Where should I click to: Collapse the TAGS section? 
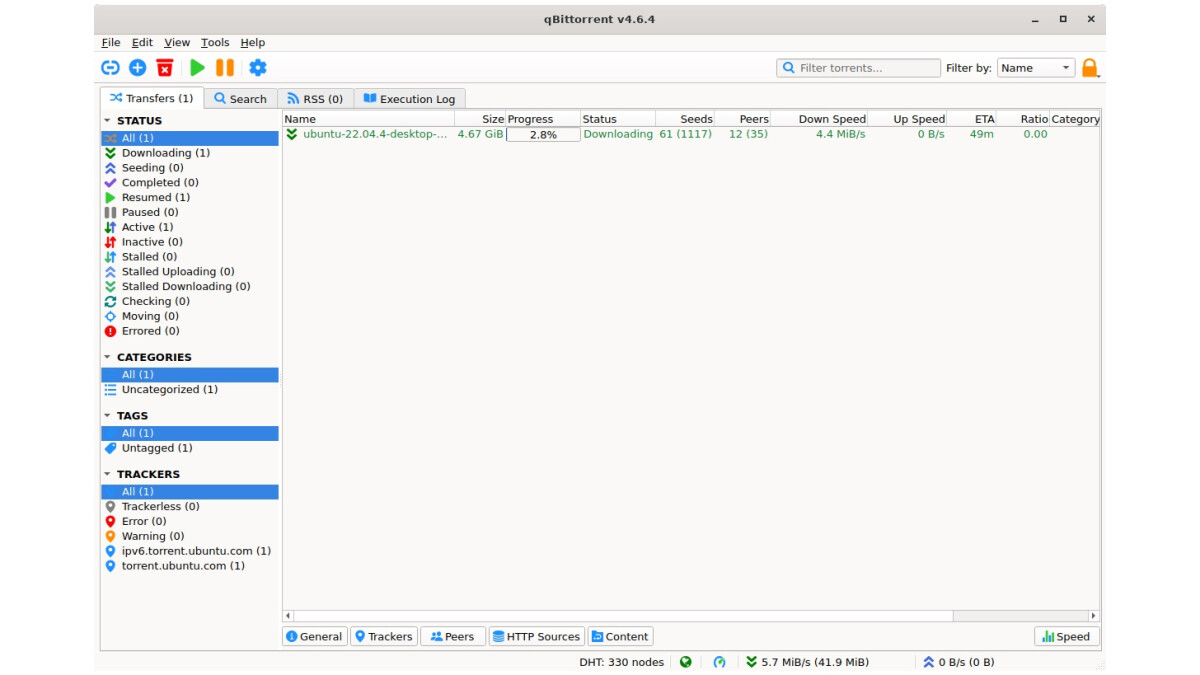click(107, 416)
